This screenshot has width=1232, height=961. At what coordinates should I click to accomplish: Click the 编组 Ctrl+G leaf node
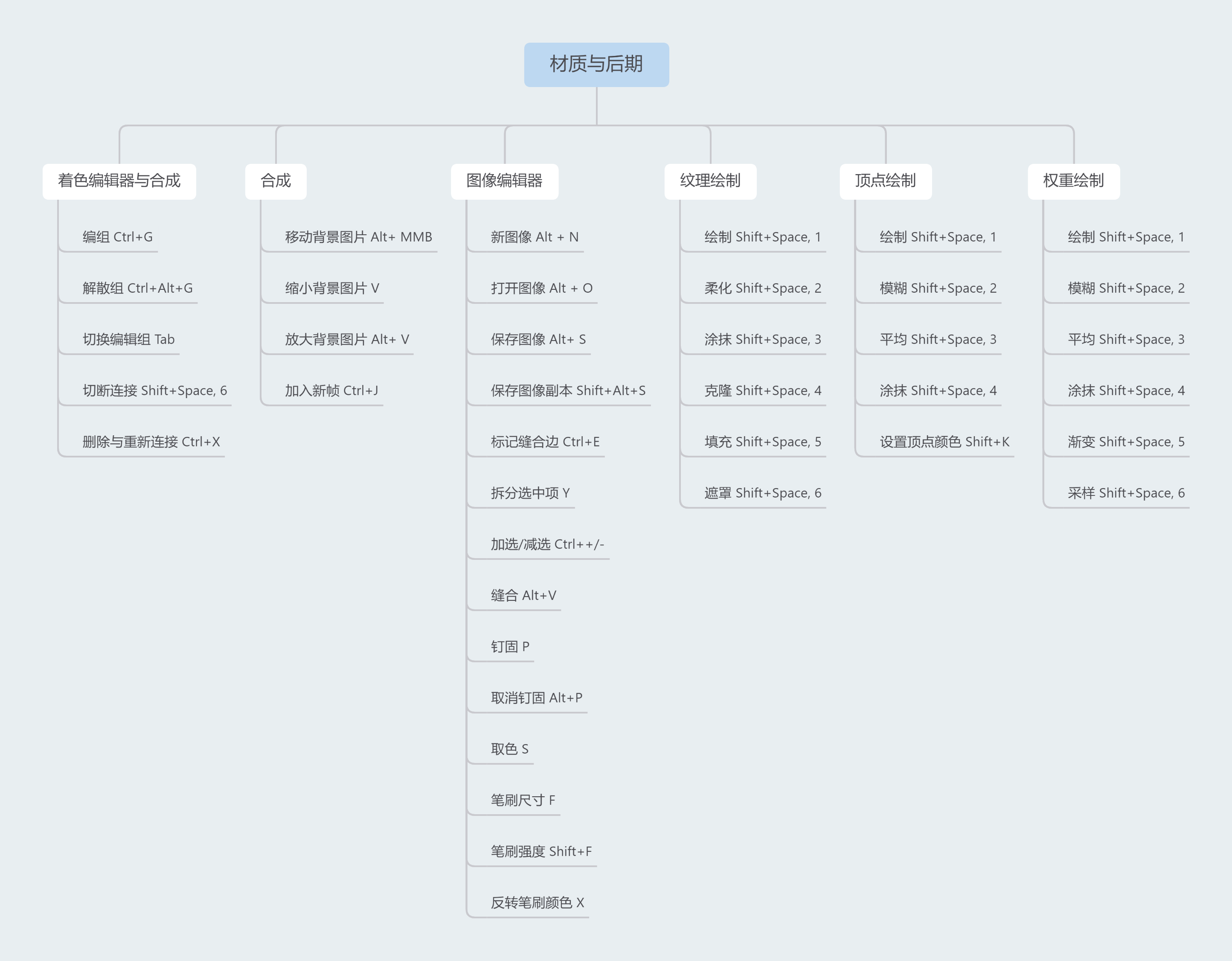tap(117, 237)
